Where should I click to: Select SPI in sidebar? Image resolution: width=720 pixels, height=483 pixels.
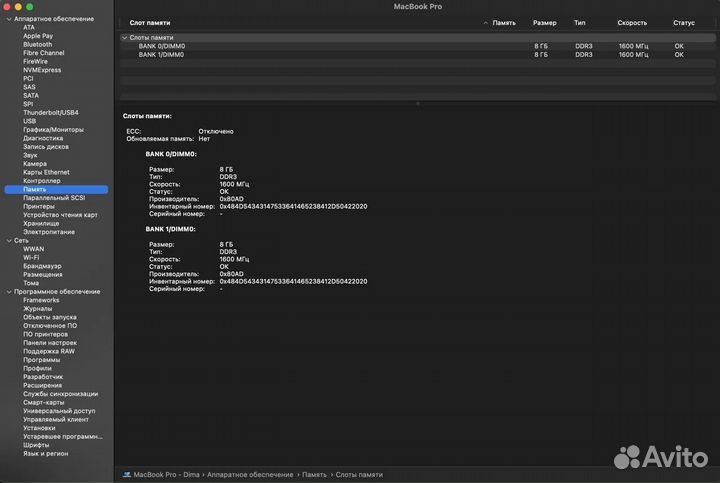click(x=28, y=104)
